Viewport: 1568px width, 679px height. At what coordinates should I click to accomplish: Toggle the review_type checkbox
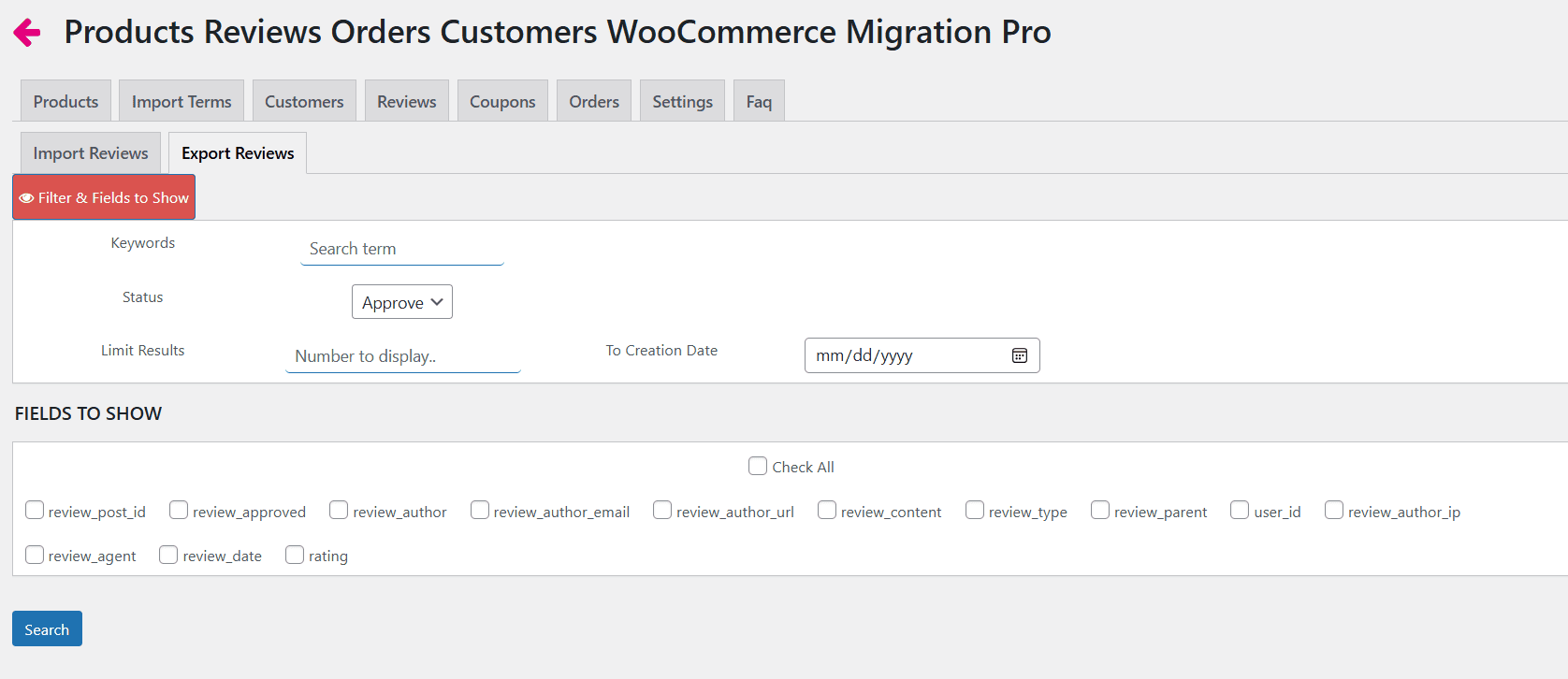(x=975, y=510)
